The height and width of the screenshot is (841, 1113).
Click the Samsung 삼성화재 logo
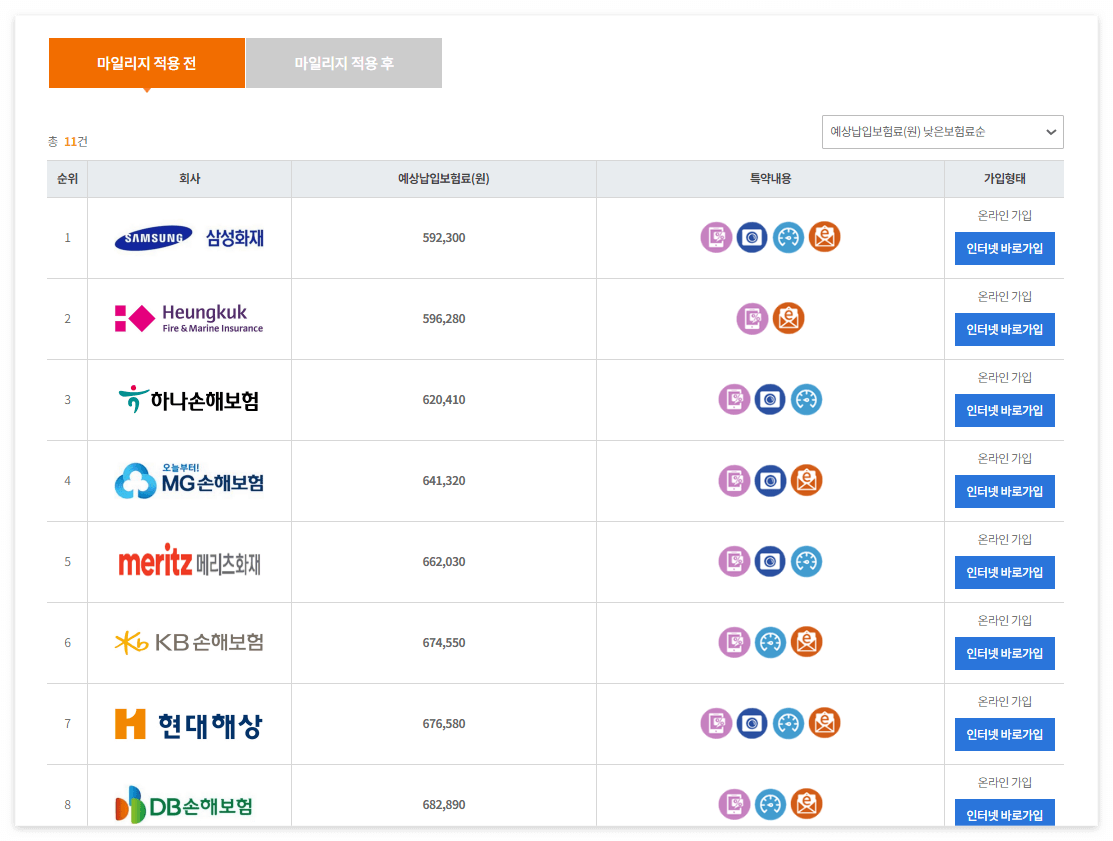tap(190, 238)
